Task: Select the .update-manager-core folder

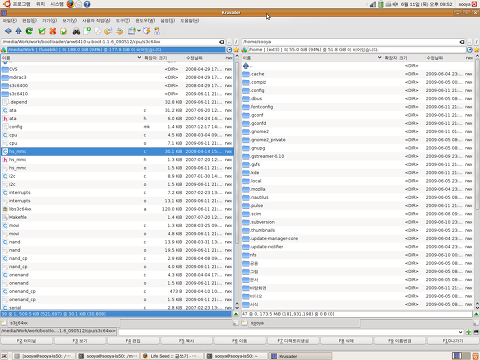Action: pos(357,238)
